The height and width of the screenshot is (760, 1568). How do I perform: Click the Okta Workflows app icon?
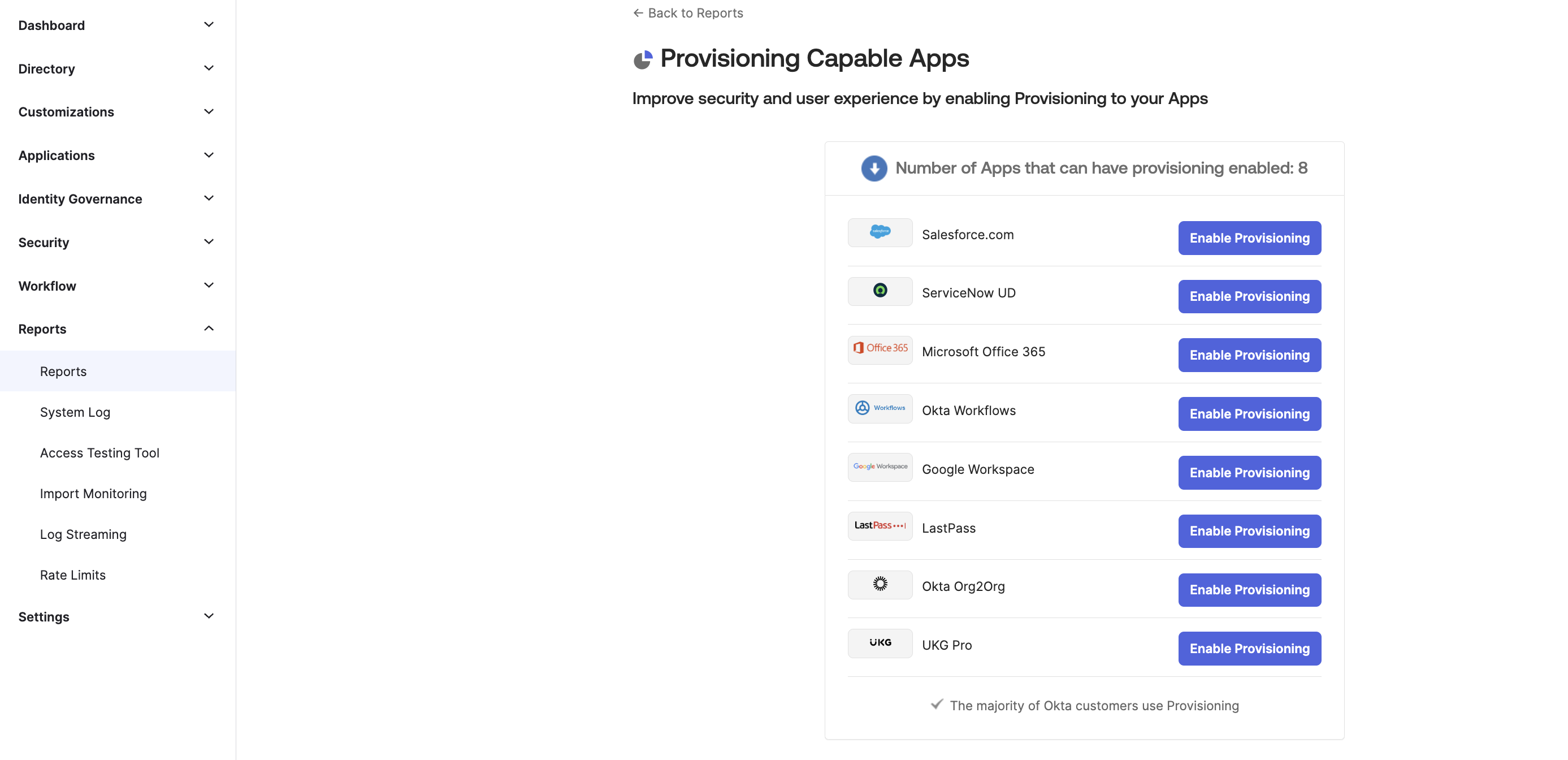tap(880, 408)
